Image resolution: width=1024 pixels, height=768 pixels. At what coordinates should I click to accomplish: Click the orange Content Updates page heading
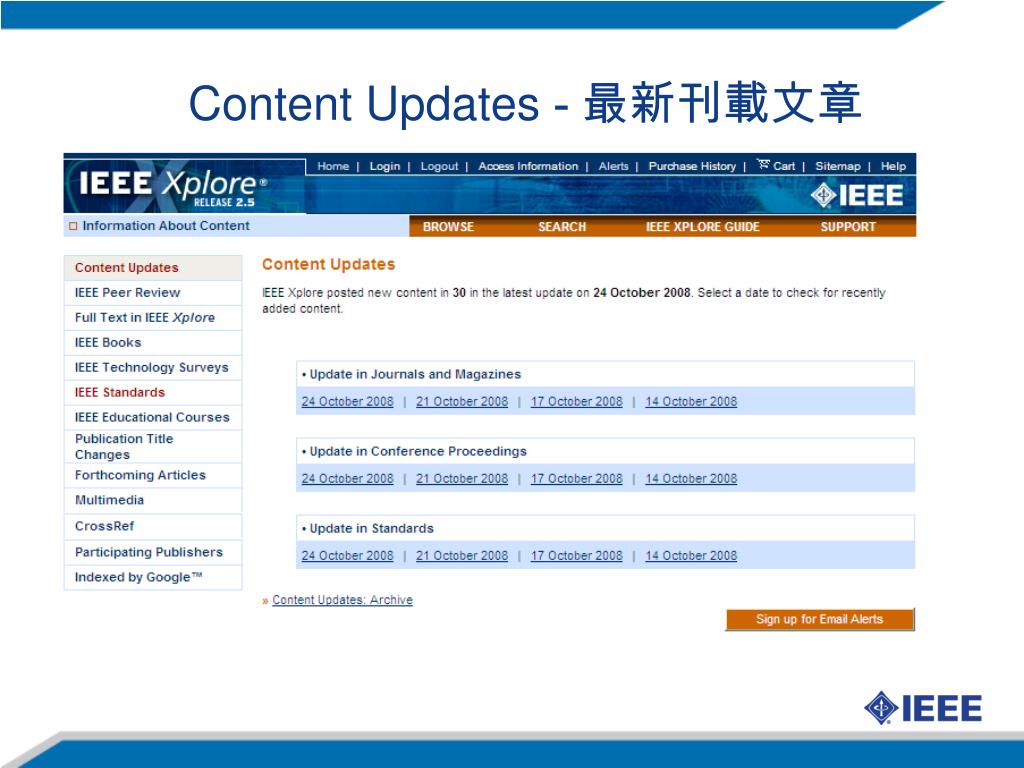point(328,264)
